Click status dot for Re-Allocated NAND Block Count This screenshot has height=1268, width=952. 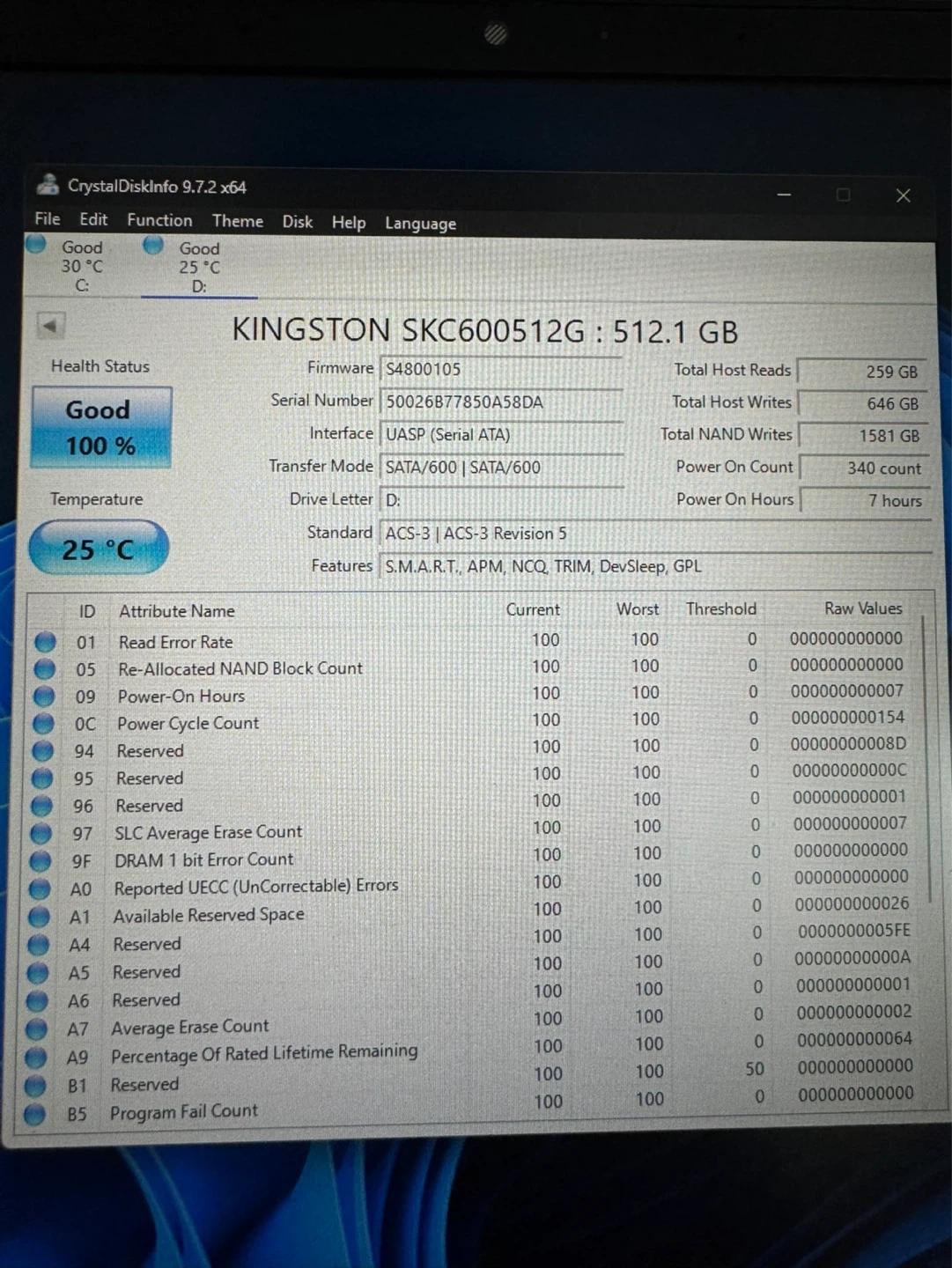point(44,669)
